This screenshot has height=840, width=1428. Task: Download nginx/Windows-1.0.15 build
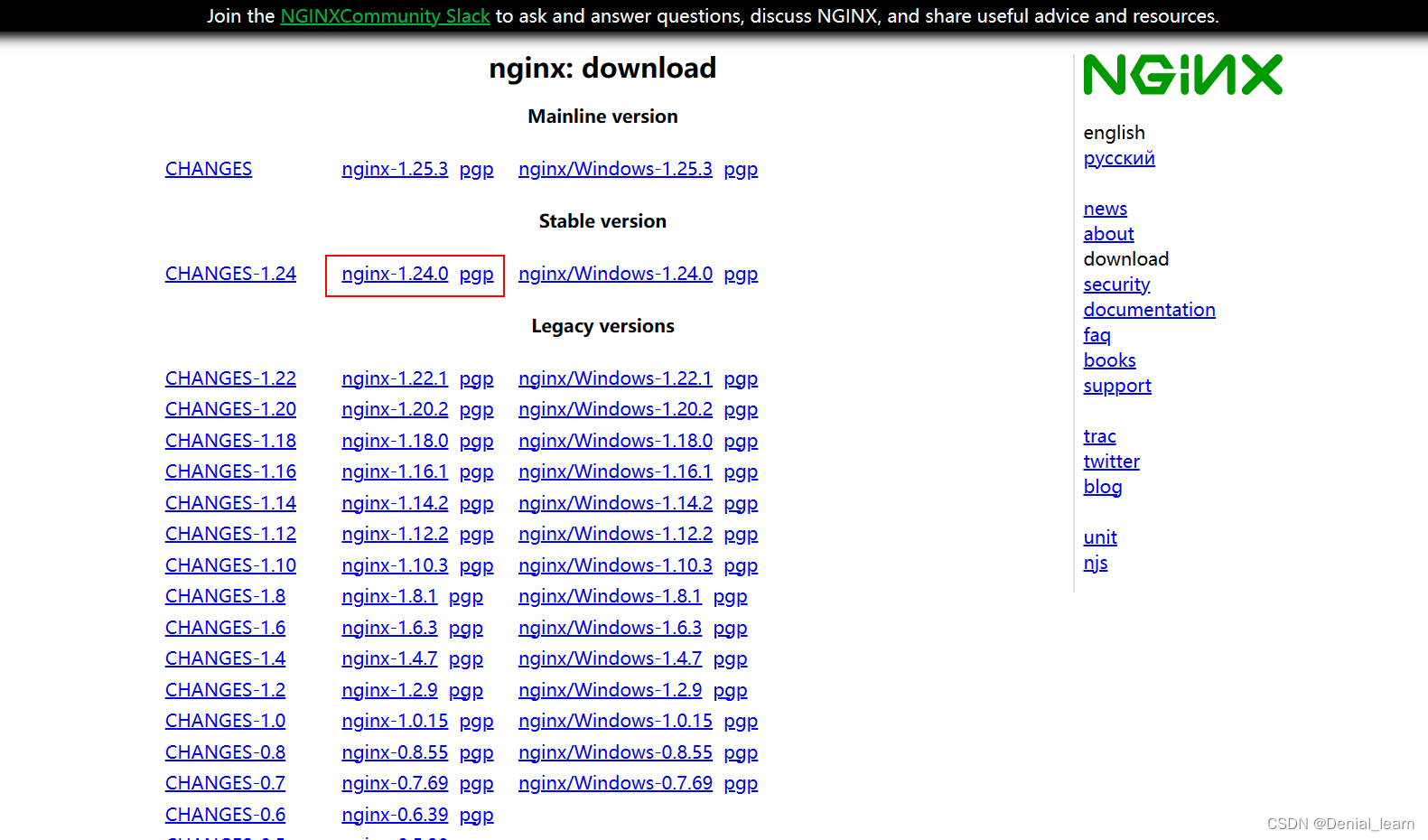tap(615, 721)
